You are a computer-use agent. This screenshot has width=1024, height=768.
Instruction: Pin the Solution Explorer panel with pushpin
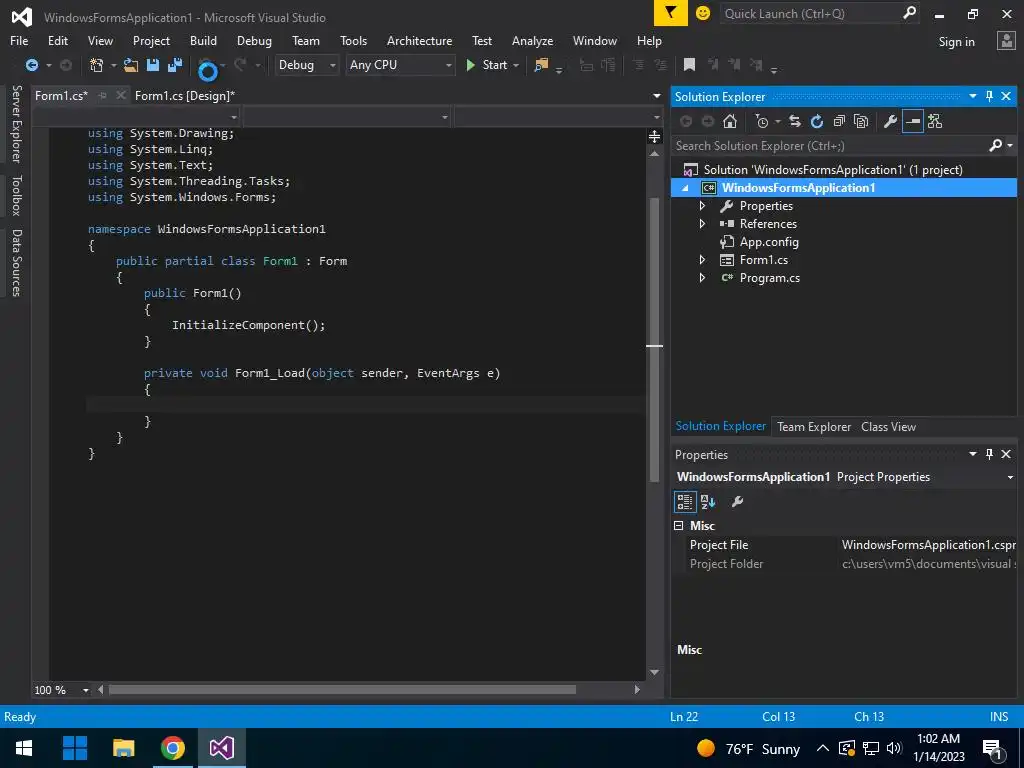[989, 97]
